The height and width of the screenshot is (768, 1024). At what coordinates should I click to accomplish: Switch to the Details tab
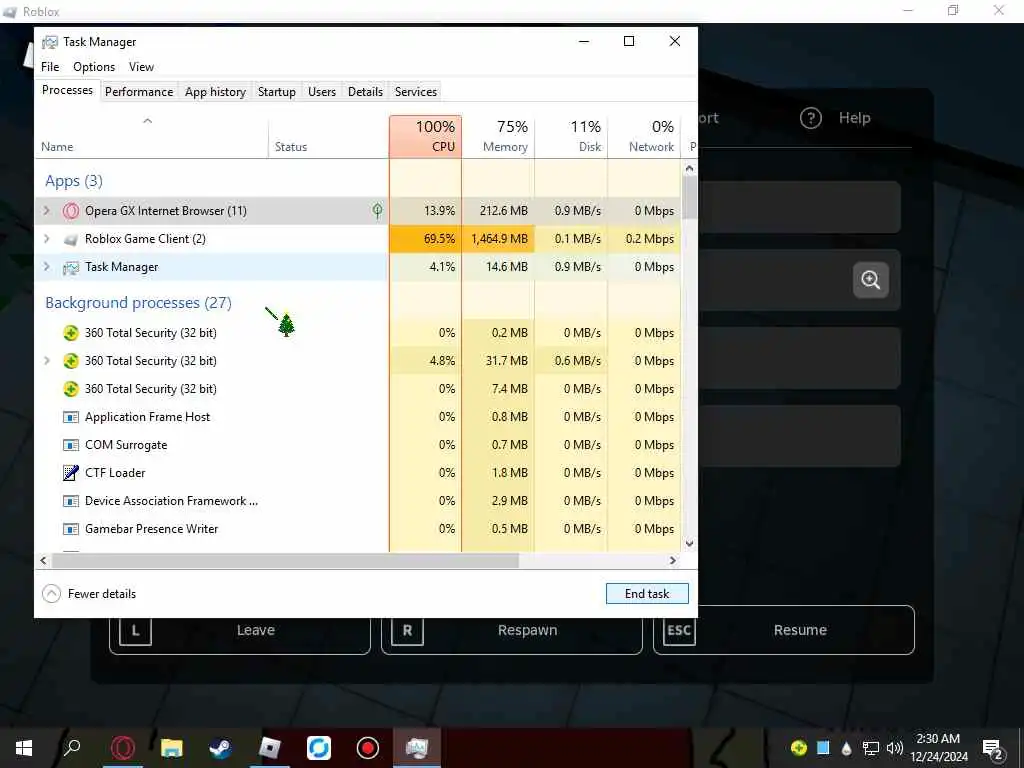365,91
